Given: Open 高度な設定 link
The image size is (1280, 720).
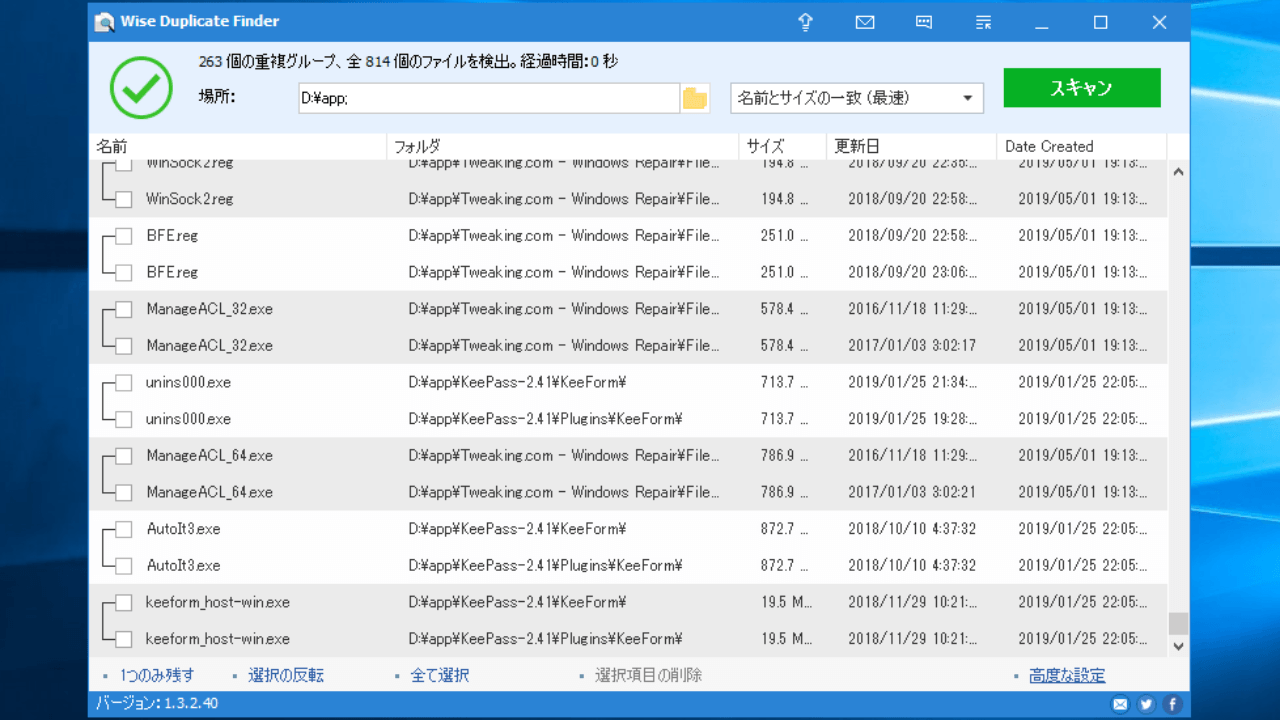Looking at the screenshot, I should pyautogui.click(x=1067, y=675).
